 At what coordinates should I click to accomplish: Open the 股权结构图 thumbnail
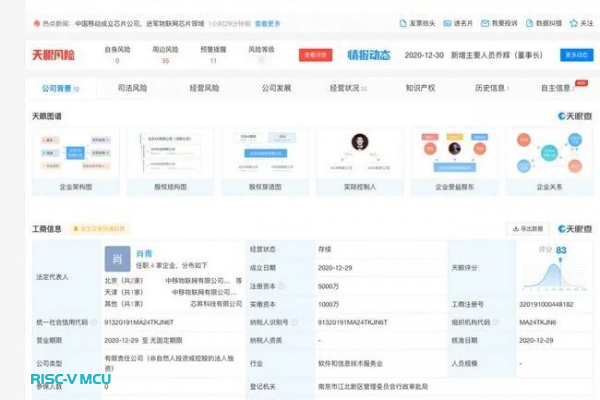tap(170, 162)
